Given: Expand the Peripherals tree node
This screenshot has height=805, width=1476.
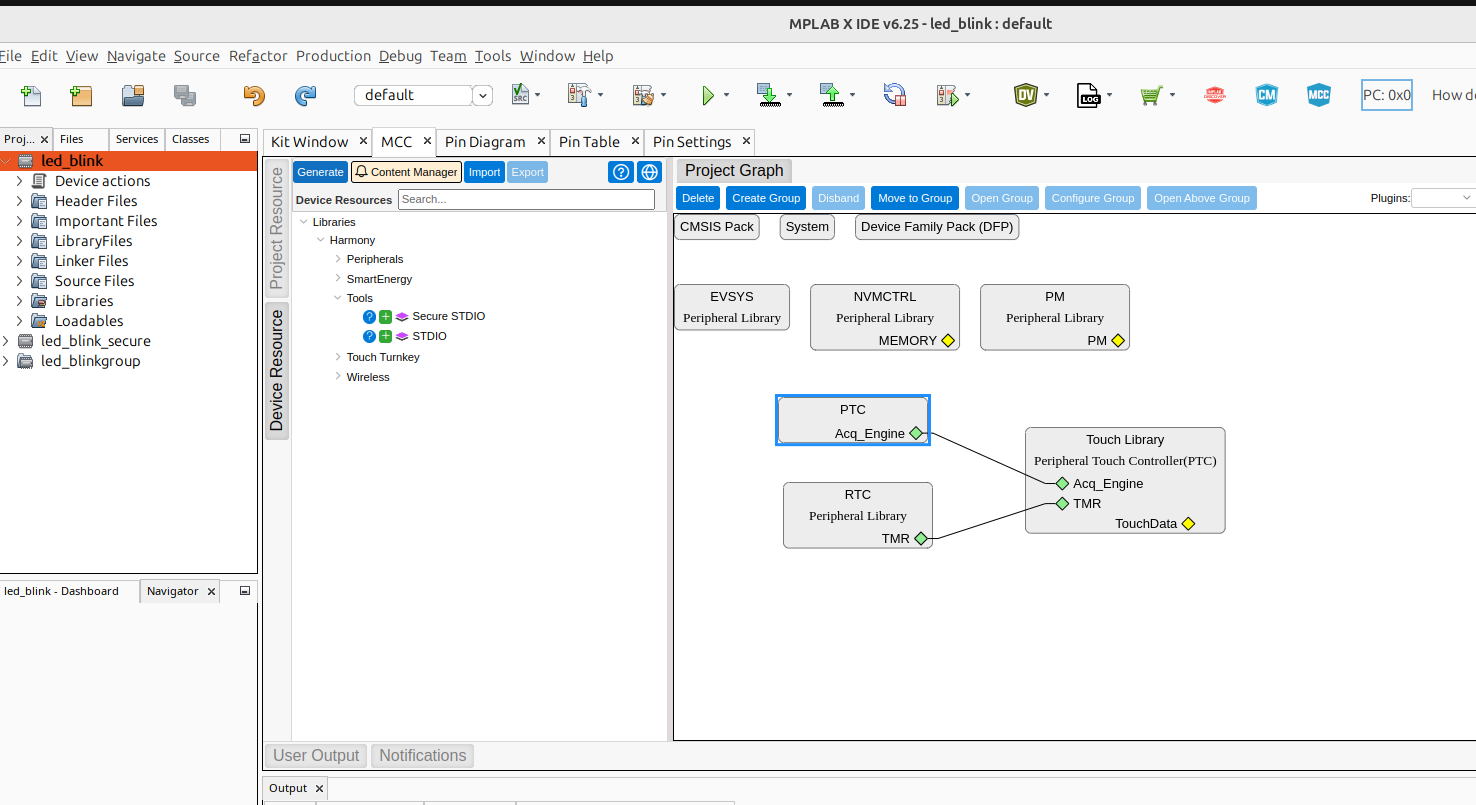Looking at the screenshot, I should point(338,259).
